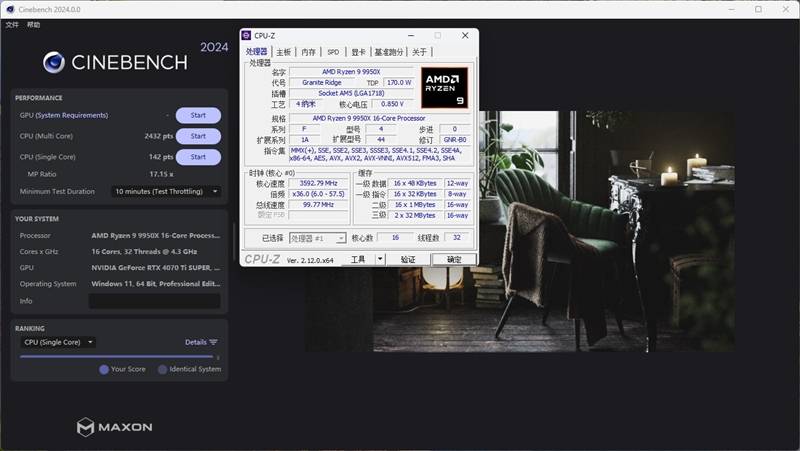Click the 99.77 MHz bus speed value
This screenshot has height=451, width=800.
pyautogui.click(x=318, y=205)
